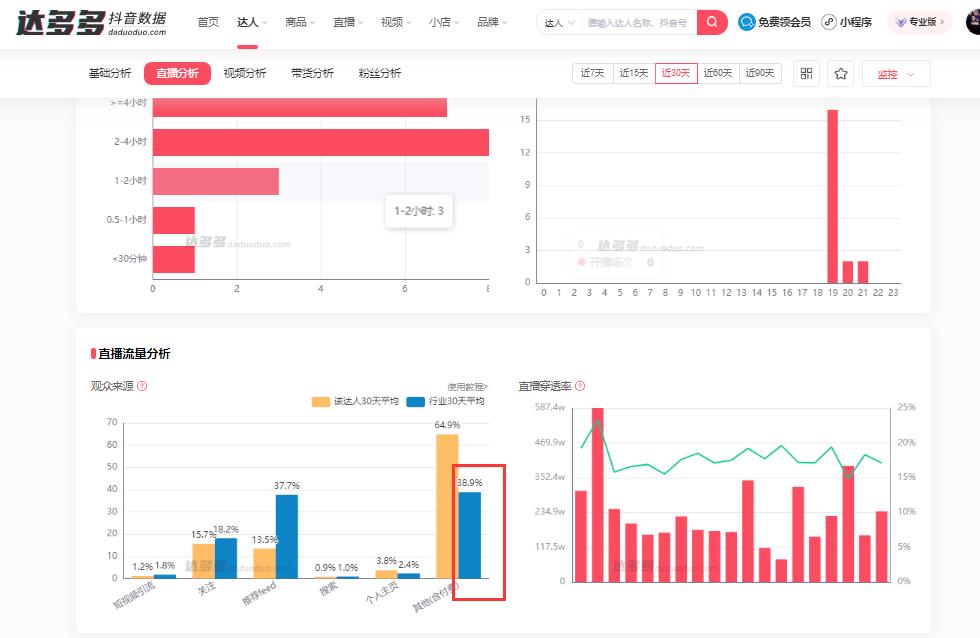The image size is (980, 638).
Task: Expand the 监控 dropdown
Action: [895, 73]
